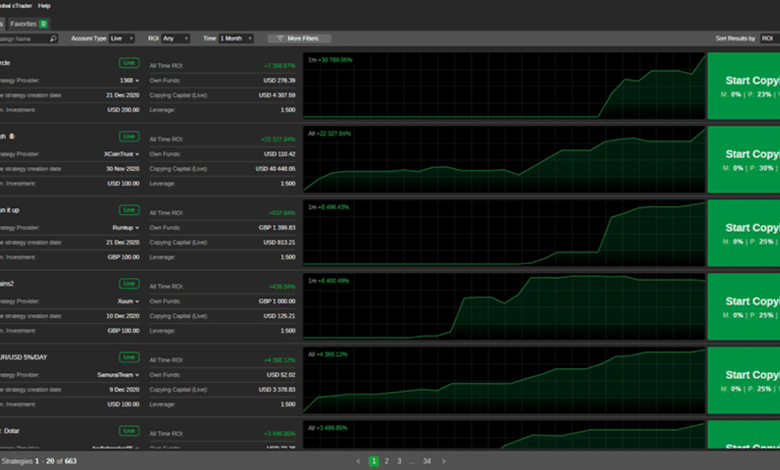Click the Live badge on XCoinTrust strategy
Screen dimensions: 780x470
pyautogui.click(x=129, y=136)
